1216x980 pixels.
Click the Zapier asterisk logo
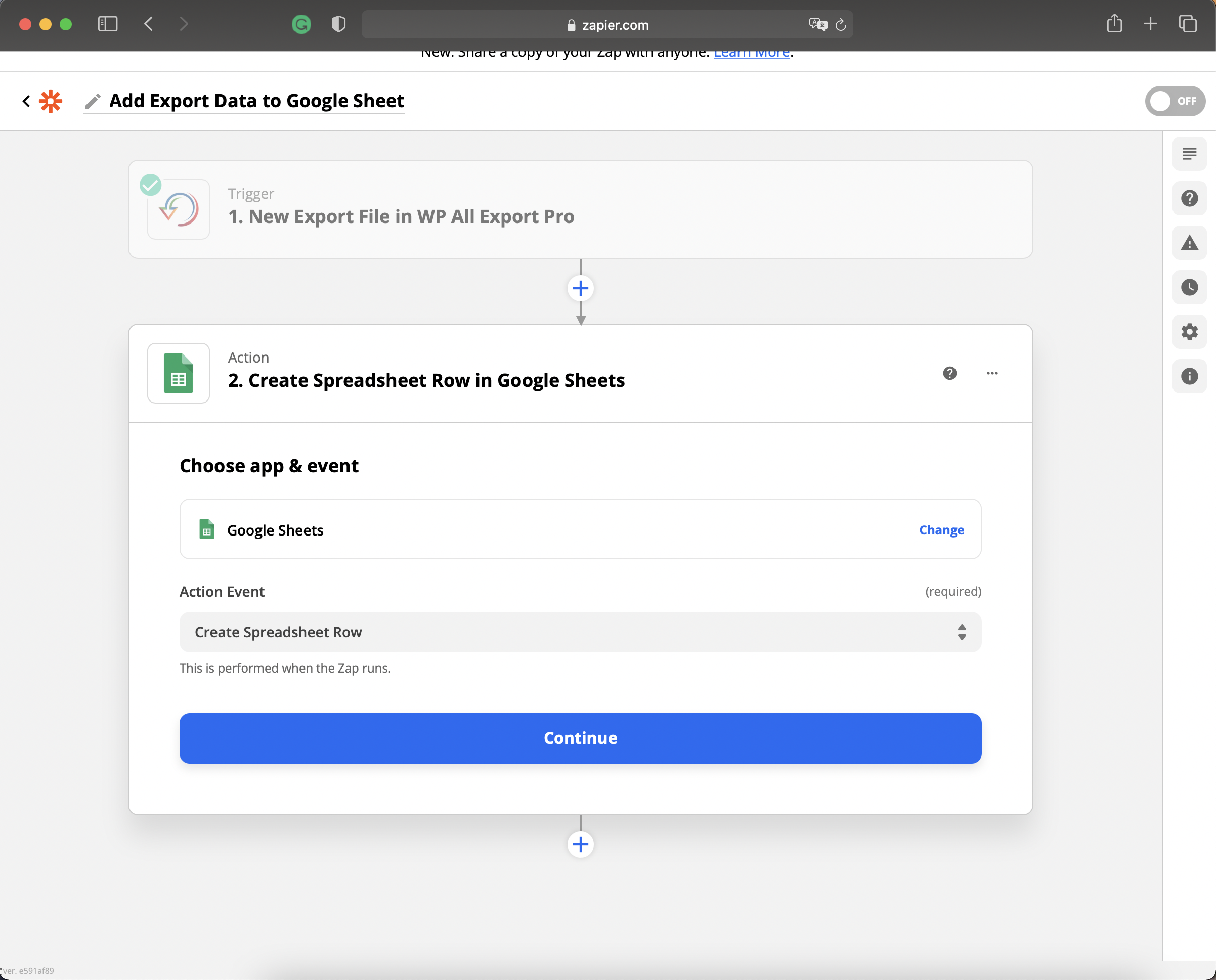50,101
